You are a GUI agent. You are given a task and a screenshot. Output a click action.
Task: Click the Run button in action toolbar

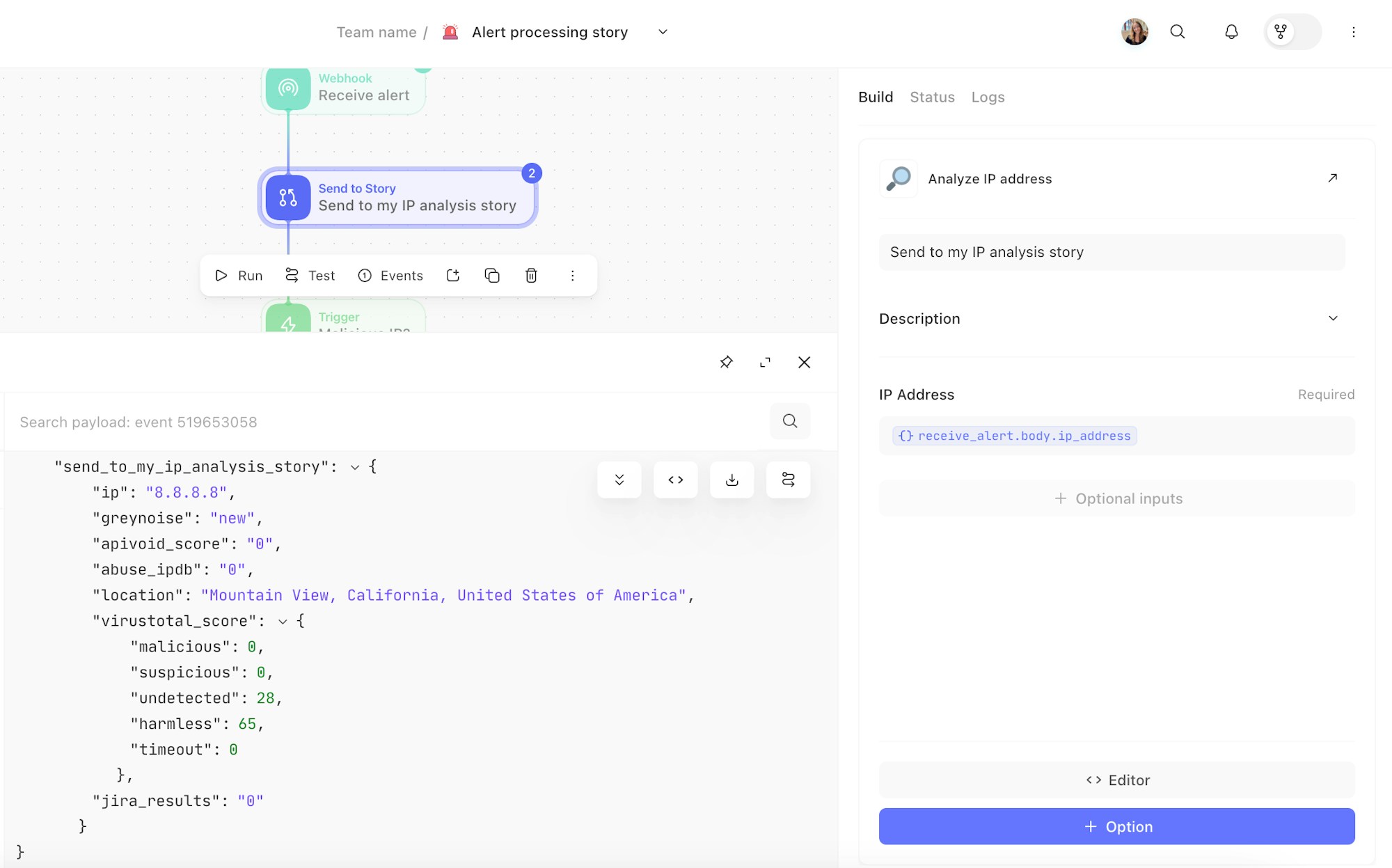coord(239,276)
